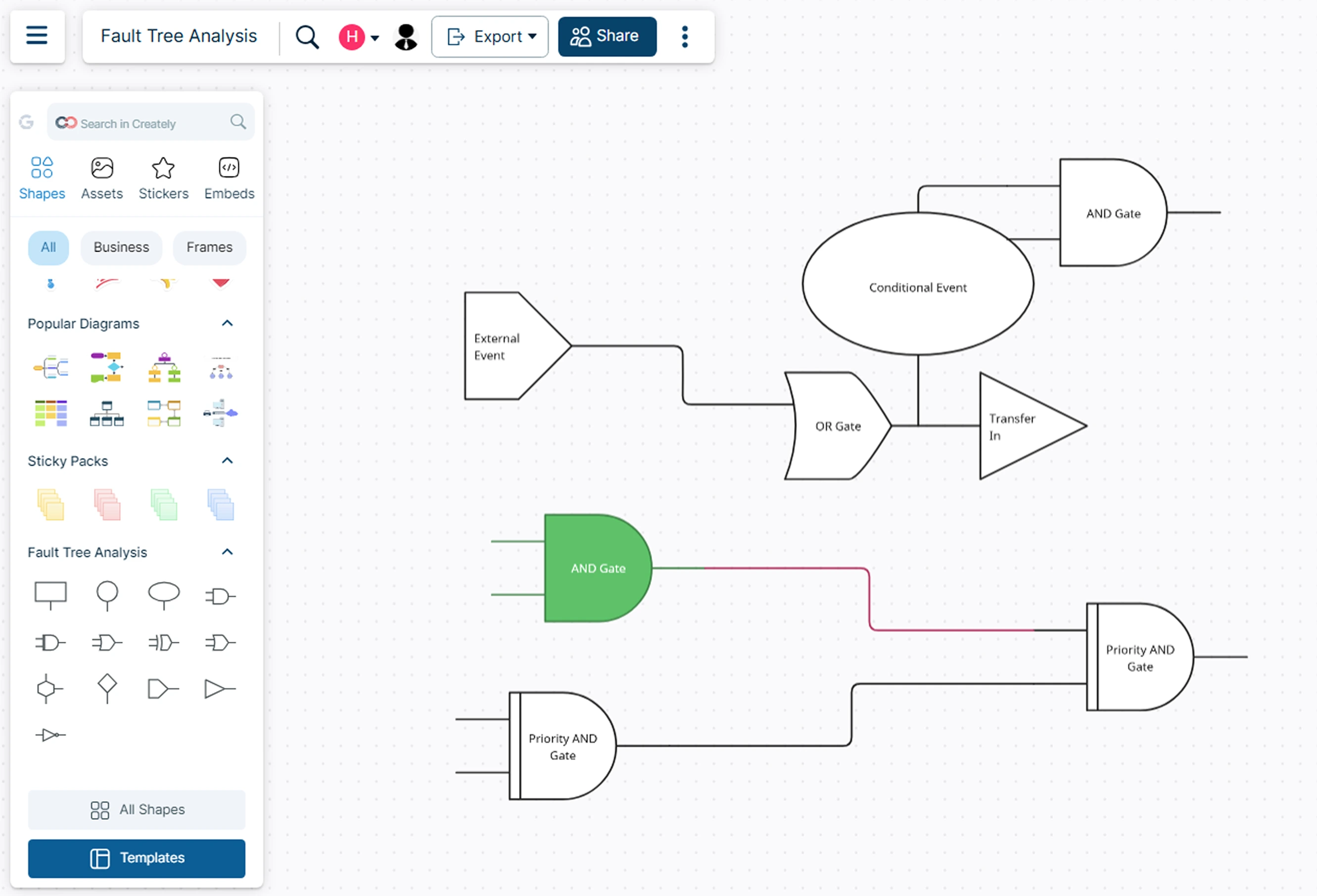
Task: Select the white AND Gate at top right
Action: (x=1113, y=213)
